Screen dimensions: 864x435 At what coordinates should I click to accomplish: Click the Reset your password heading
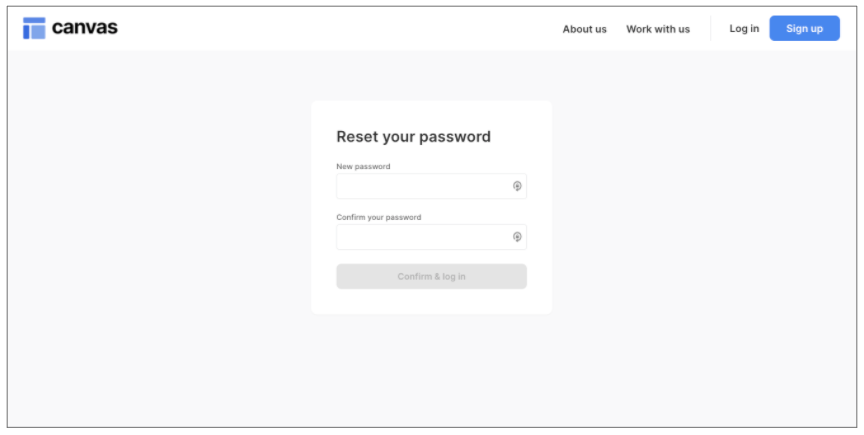(413, 137)
